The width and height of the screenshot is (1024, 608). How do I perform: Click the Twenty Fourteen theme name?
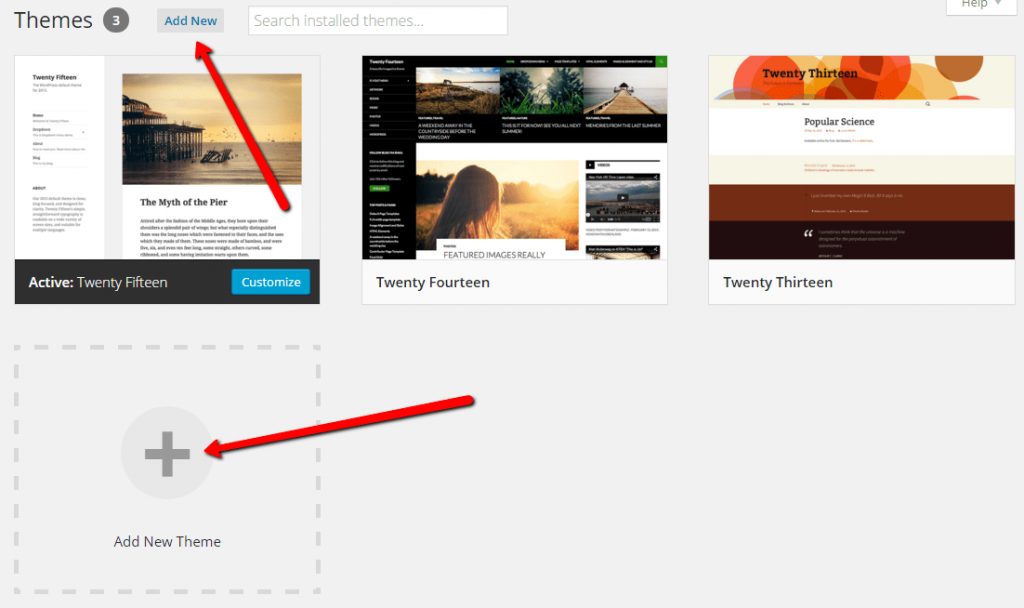[433, 283]
